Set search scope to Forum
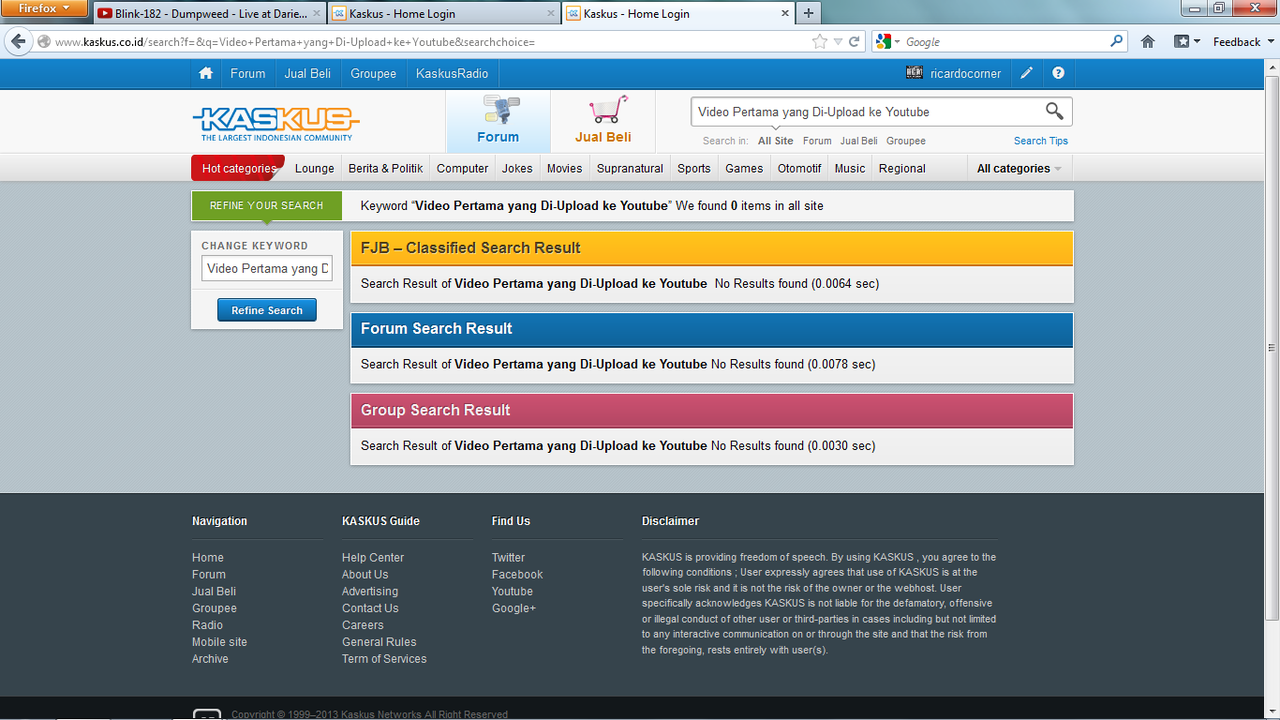1280x720 pixels. 817,141
